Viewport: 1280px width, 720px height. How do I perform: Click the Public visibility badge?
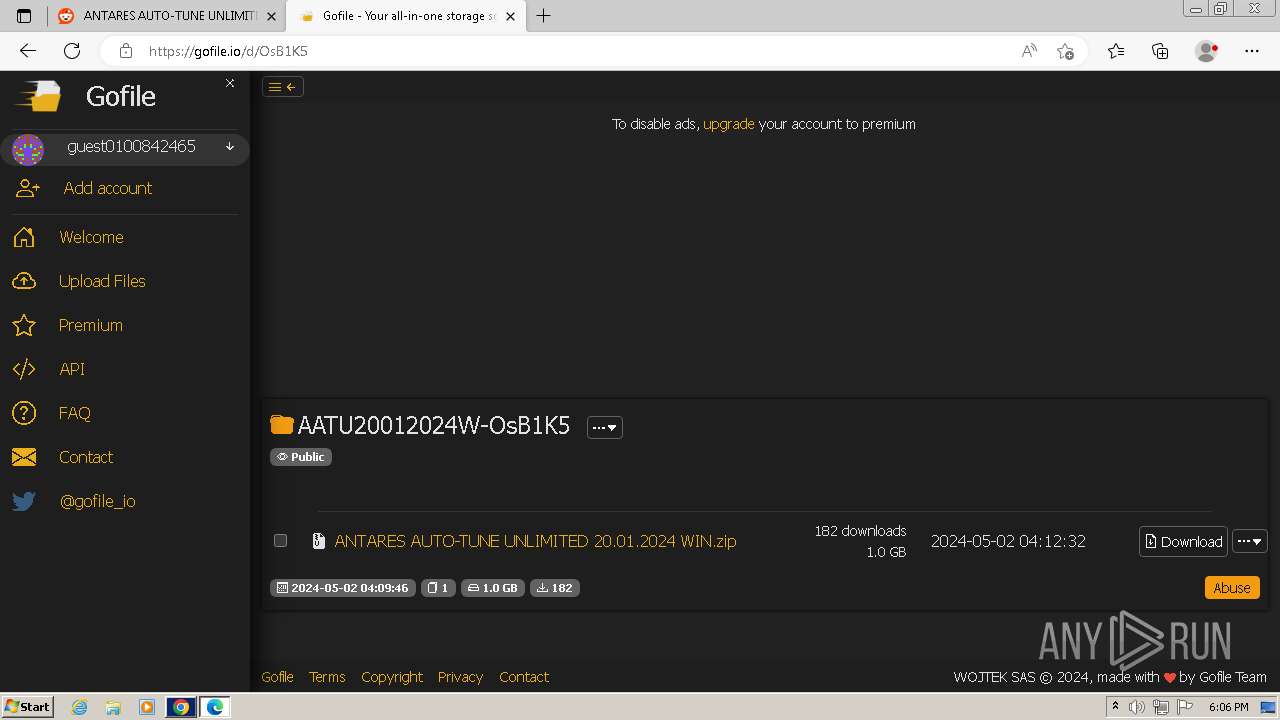tap(301, 457)
